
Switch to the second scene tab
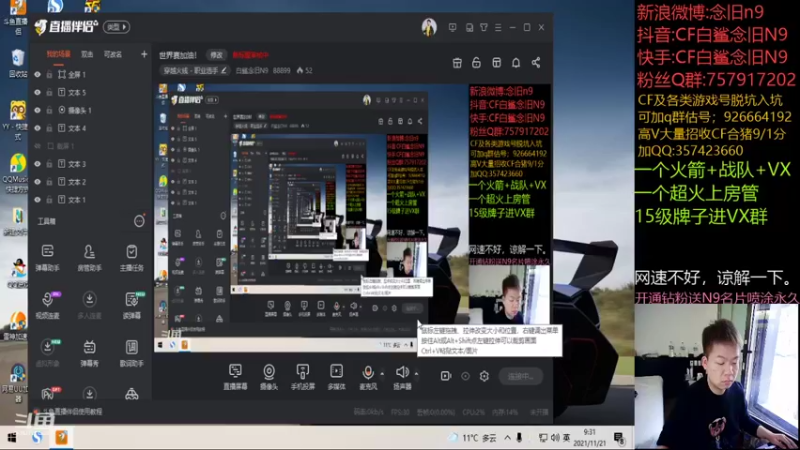pyautogui.click(x=87, y=54)
